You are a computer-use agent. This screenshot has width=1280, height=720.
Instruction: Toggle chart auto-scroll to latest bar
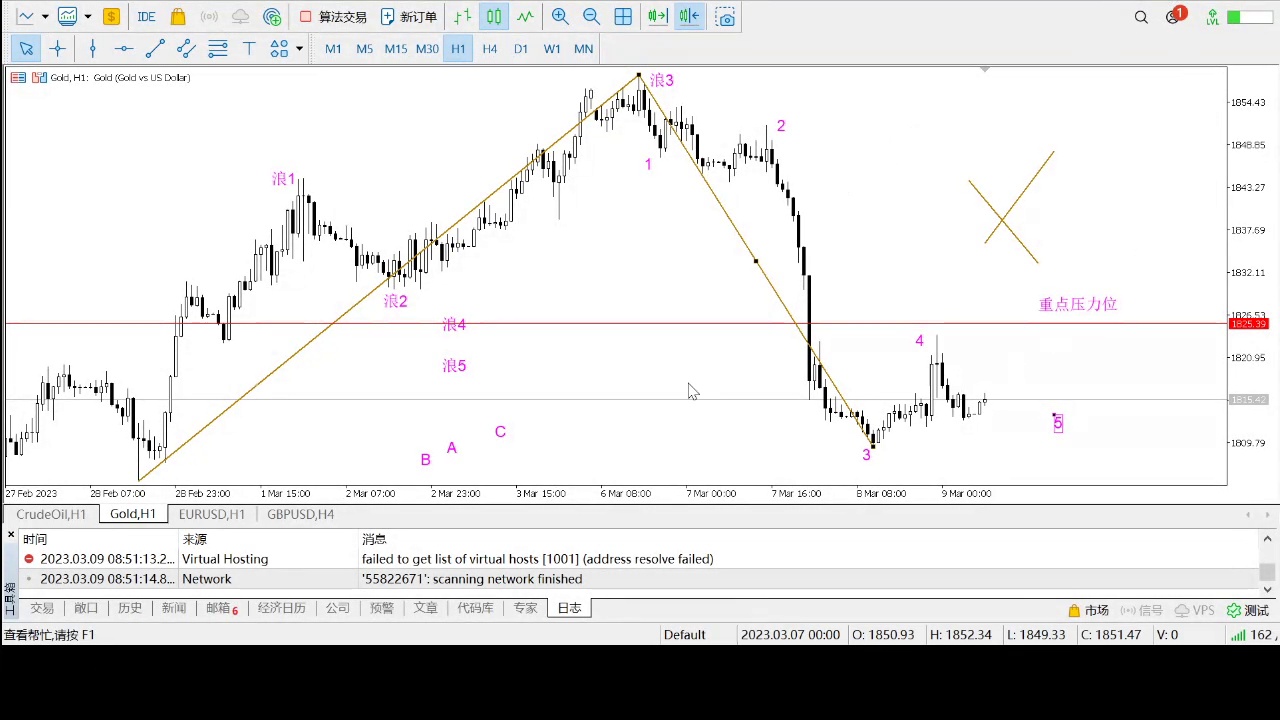click(x=657, y=17)
